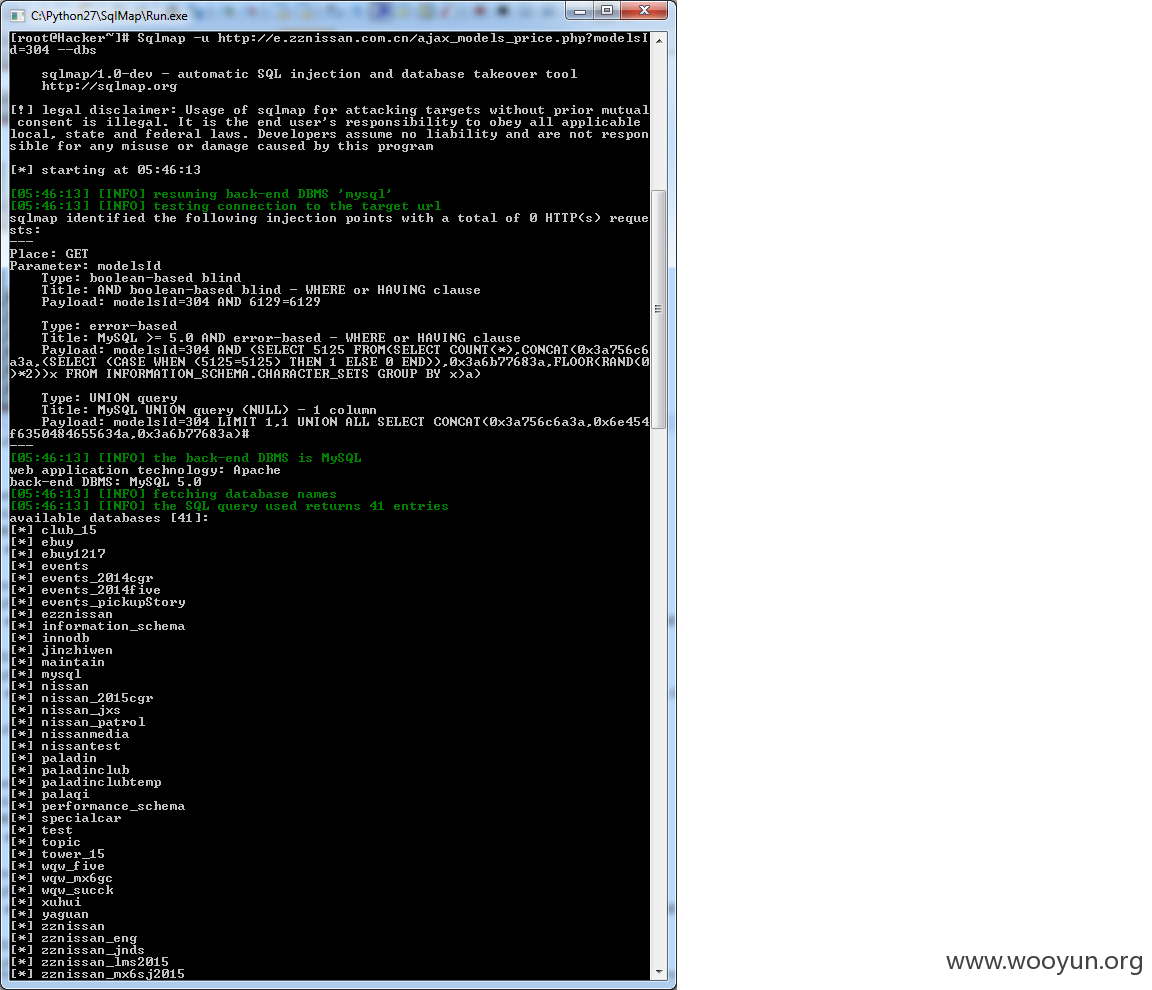Click 'resuming back-end DBMS' info line
This screenshot has width=1152, height=990.
tap(201, 194)
